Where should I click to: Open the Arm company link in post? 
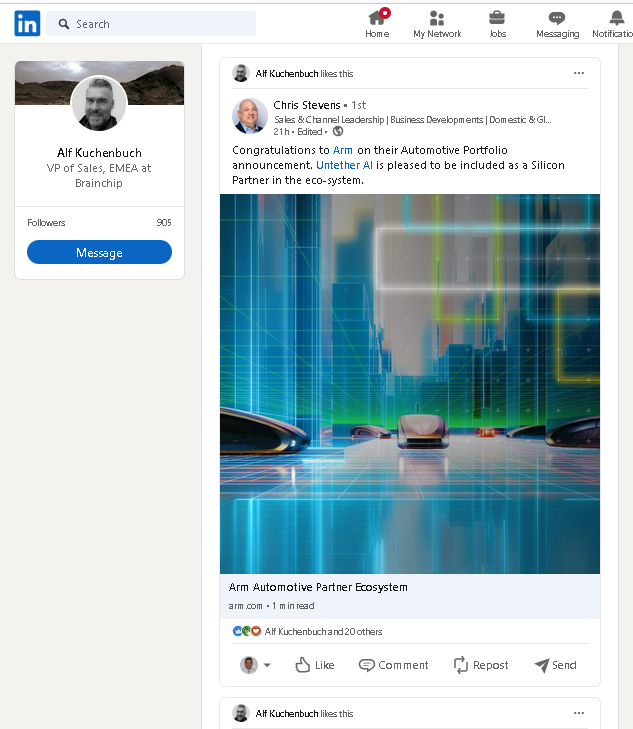(343, 150)
